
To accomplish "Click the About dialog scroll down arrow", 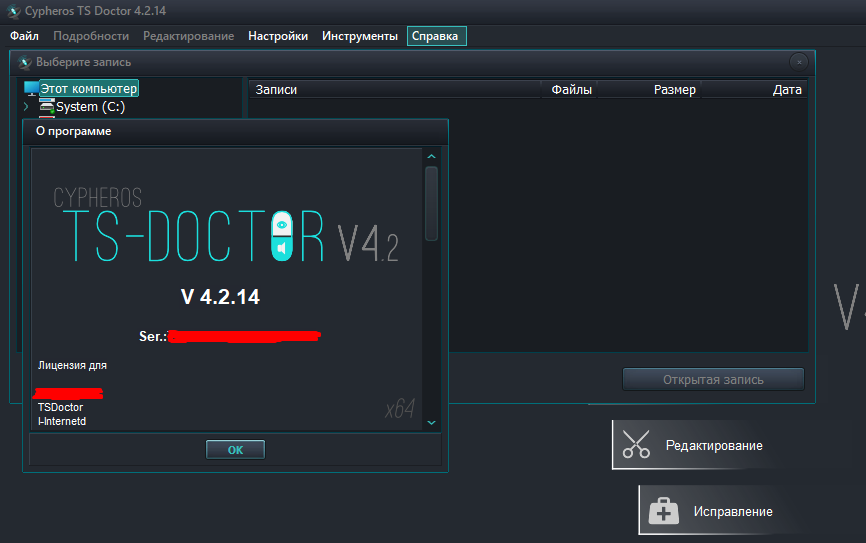I will (431, 423).
